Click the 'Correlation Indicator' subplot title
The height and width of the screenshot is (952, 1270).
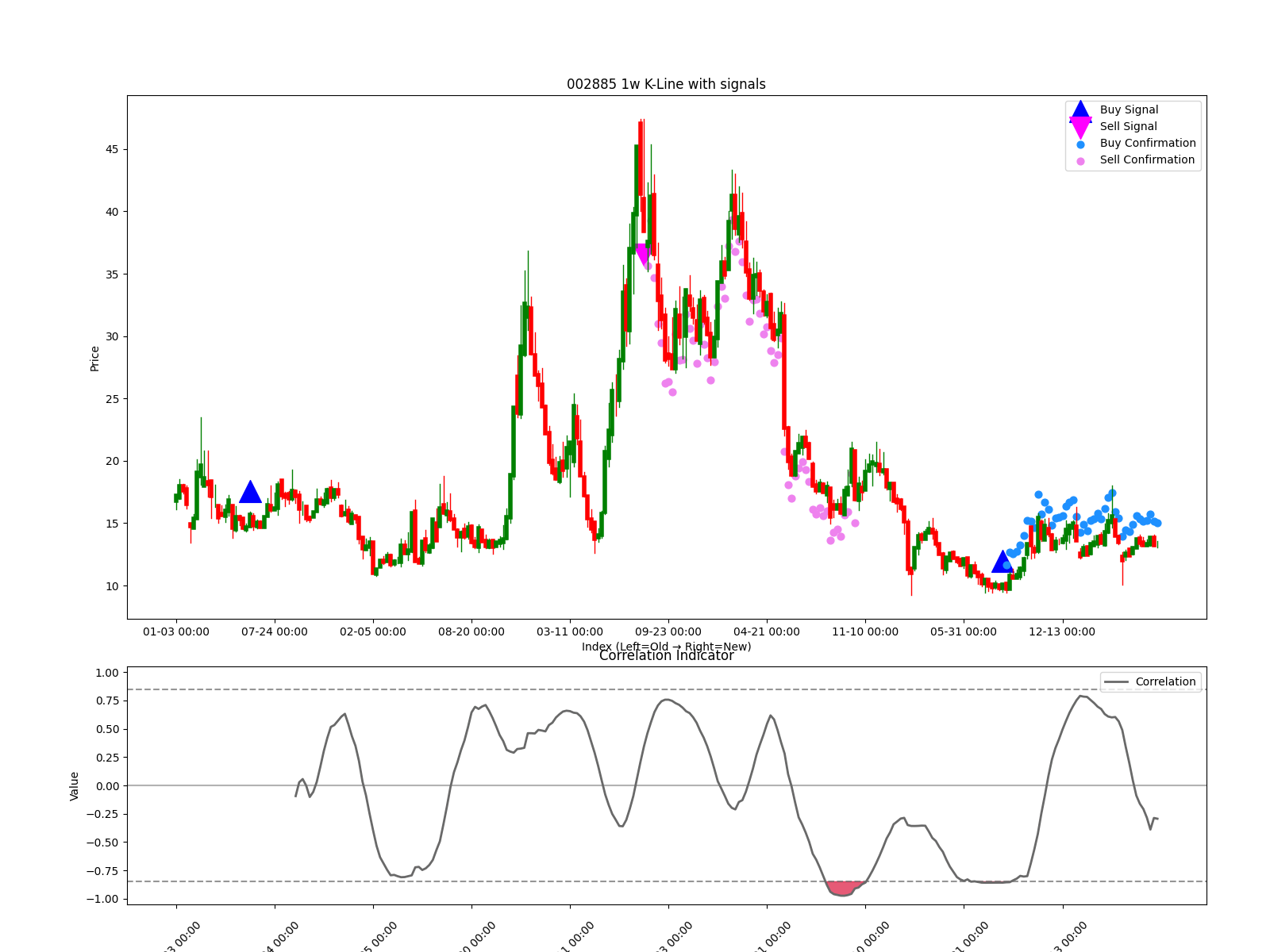pyautogui.click(x=666, y=656)
